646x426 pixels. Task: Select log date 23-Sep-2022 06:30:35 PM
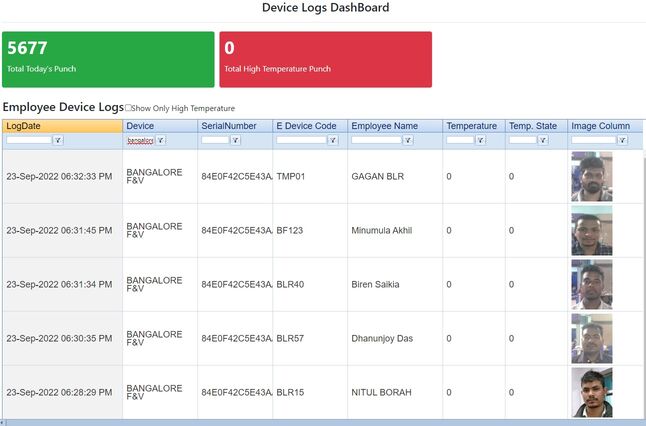point(59,338)
